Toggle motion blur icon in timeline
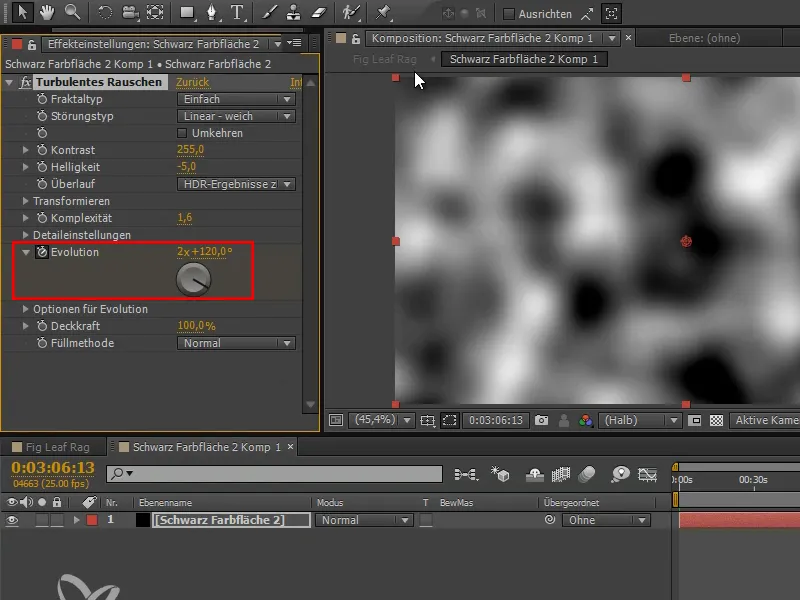The image size is (800, 600). pyautogui.click(x=587, y=474)
